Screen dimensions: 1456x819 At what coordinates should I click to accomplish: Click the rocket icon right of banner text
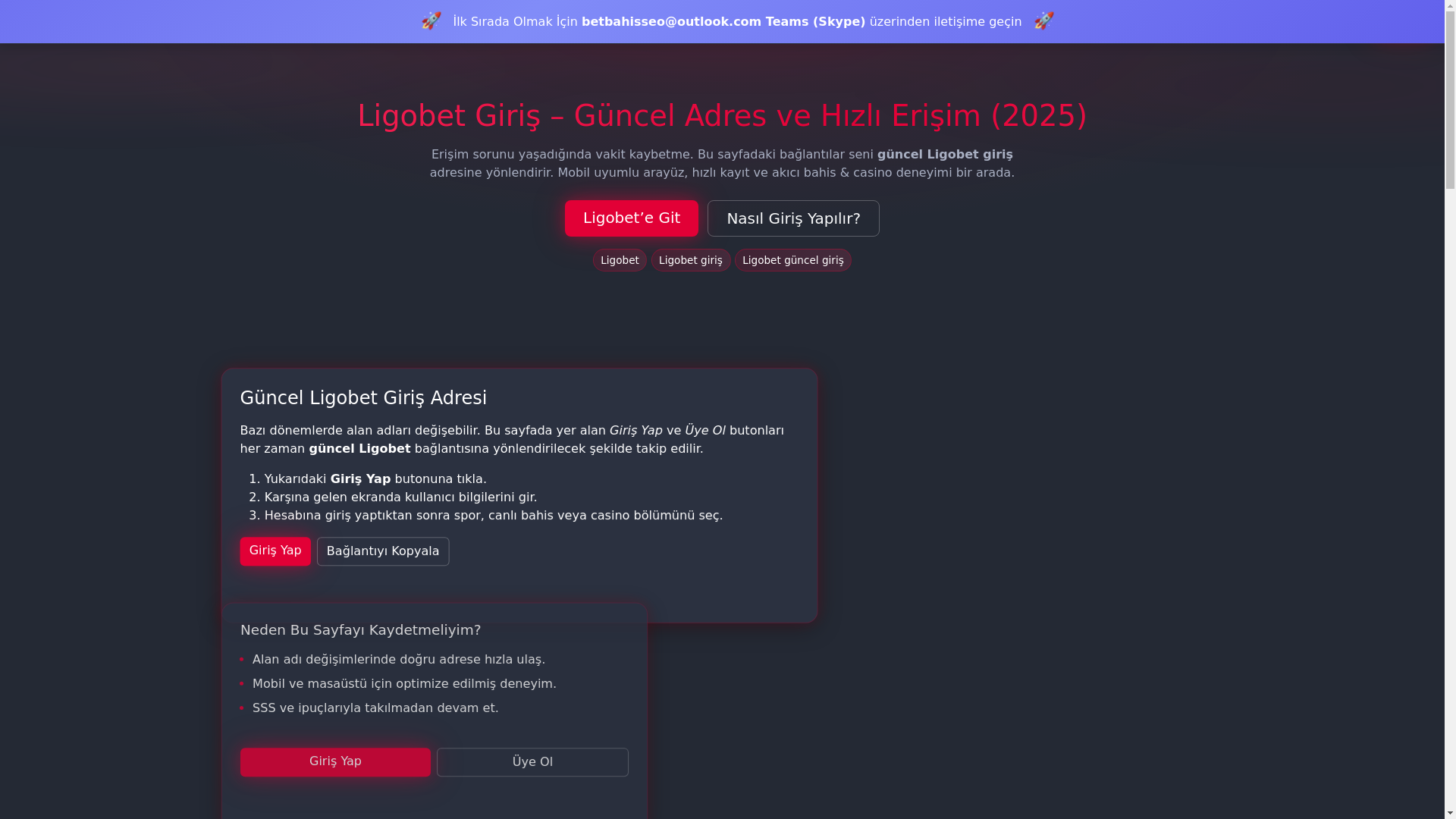click(1044, 20)
